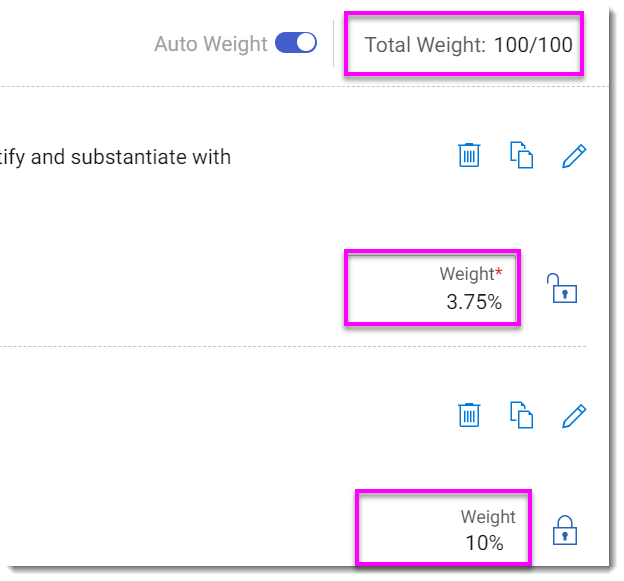
Task: Edit the question weighted 3.75% using pencil
Action: point(573,155)
